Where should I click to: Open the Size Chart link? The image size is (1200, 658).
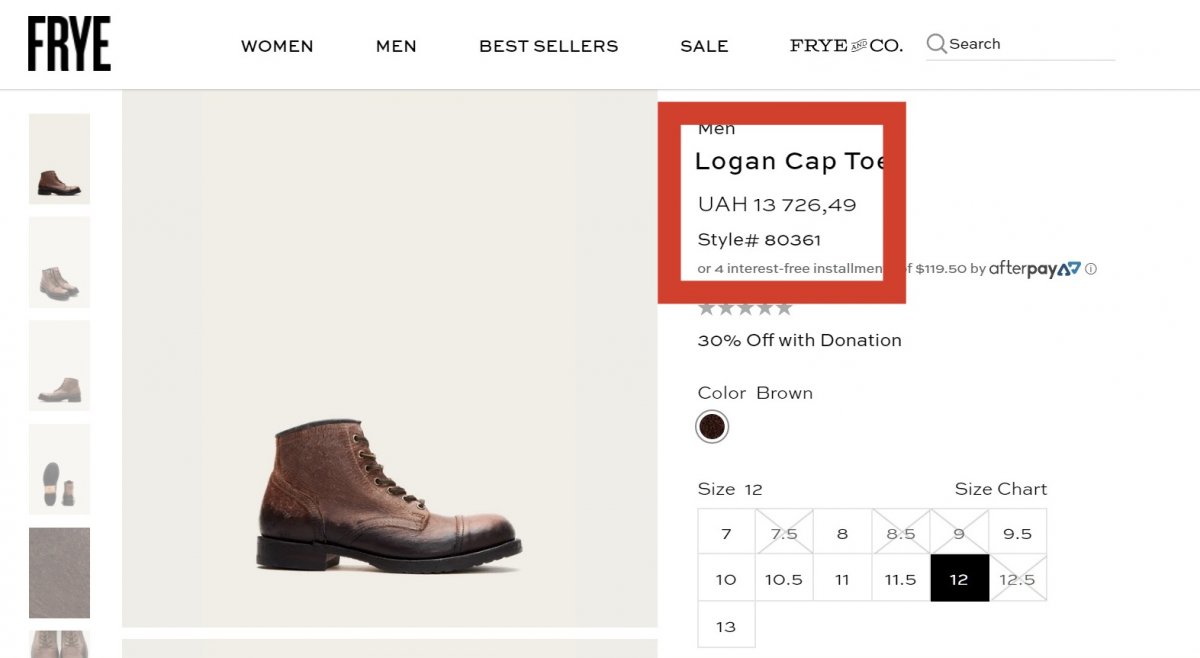[x=1000, y=489]
